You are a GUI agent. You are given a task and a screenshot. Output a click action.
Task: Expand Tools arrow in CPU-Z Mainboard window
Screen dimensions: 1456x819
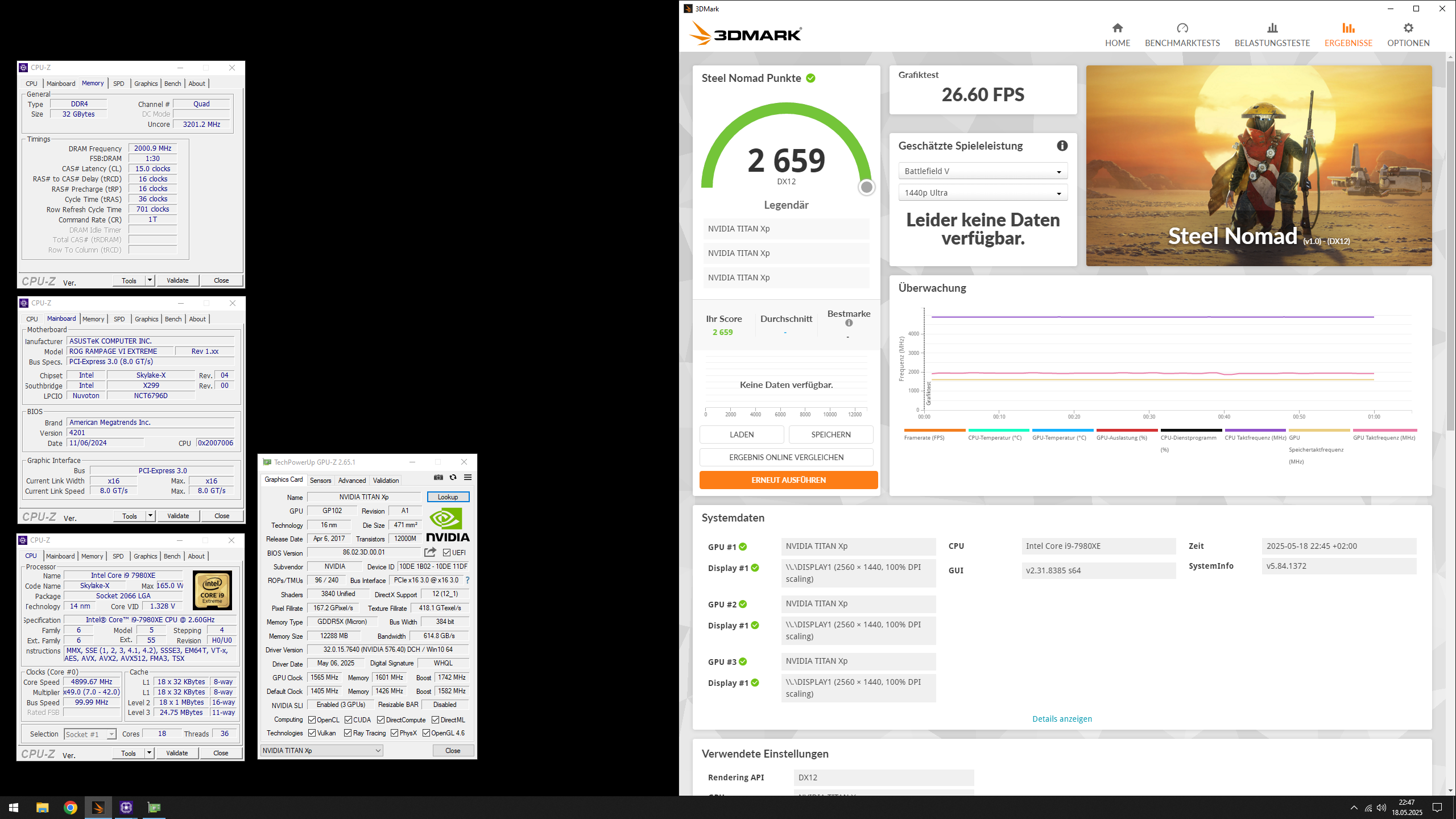pos(150,516)
